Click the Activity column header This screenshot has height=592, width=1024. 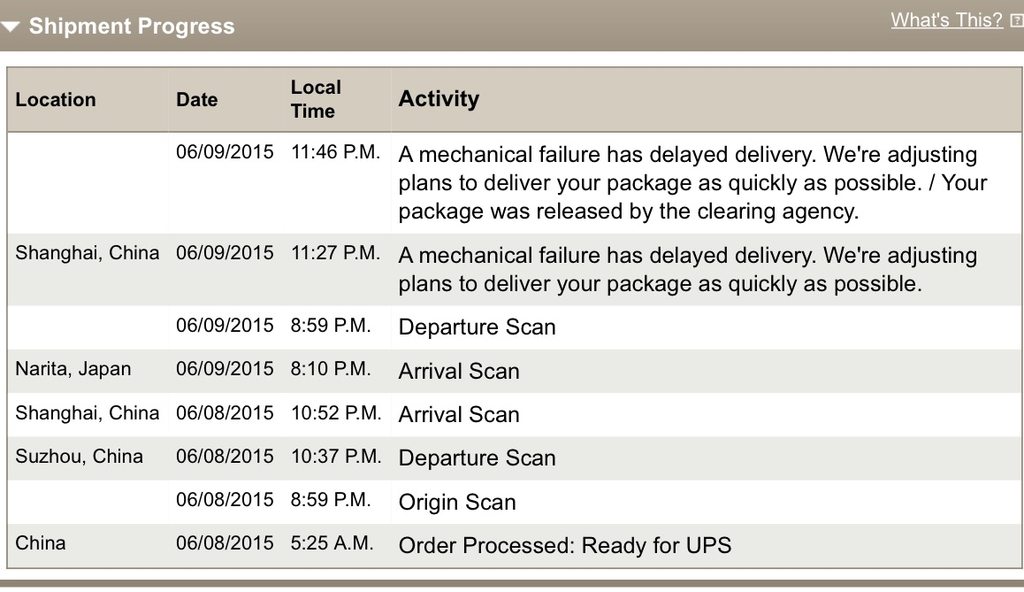pyautogui.click(x=439, y=99)
